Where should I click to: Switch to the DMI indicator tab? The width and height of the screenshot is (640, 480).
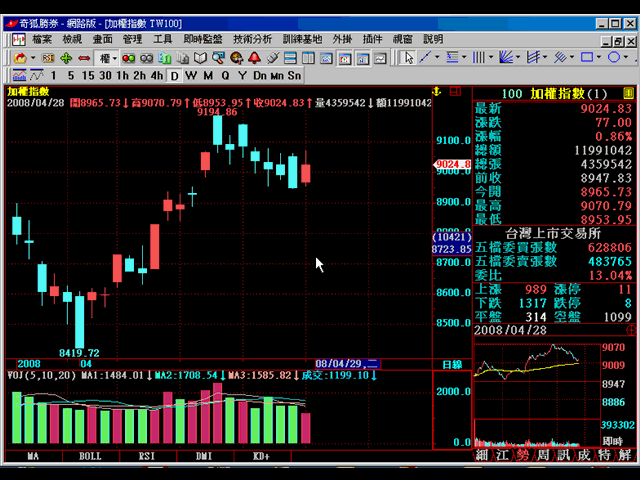point(204,456)
